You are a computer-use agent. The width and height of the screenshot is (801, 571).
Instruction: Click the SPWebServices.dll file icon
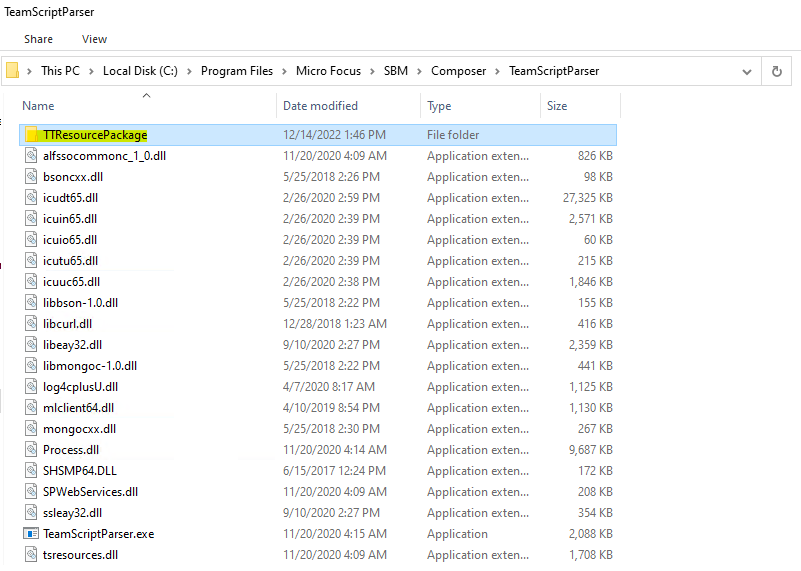click(31, 491)
